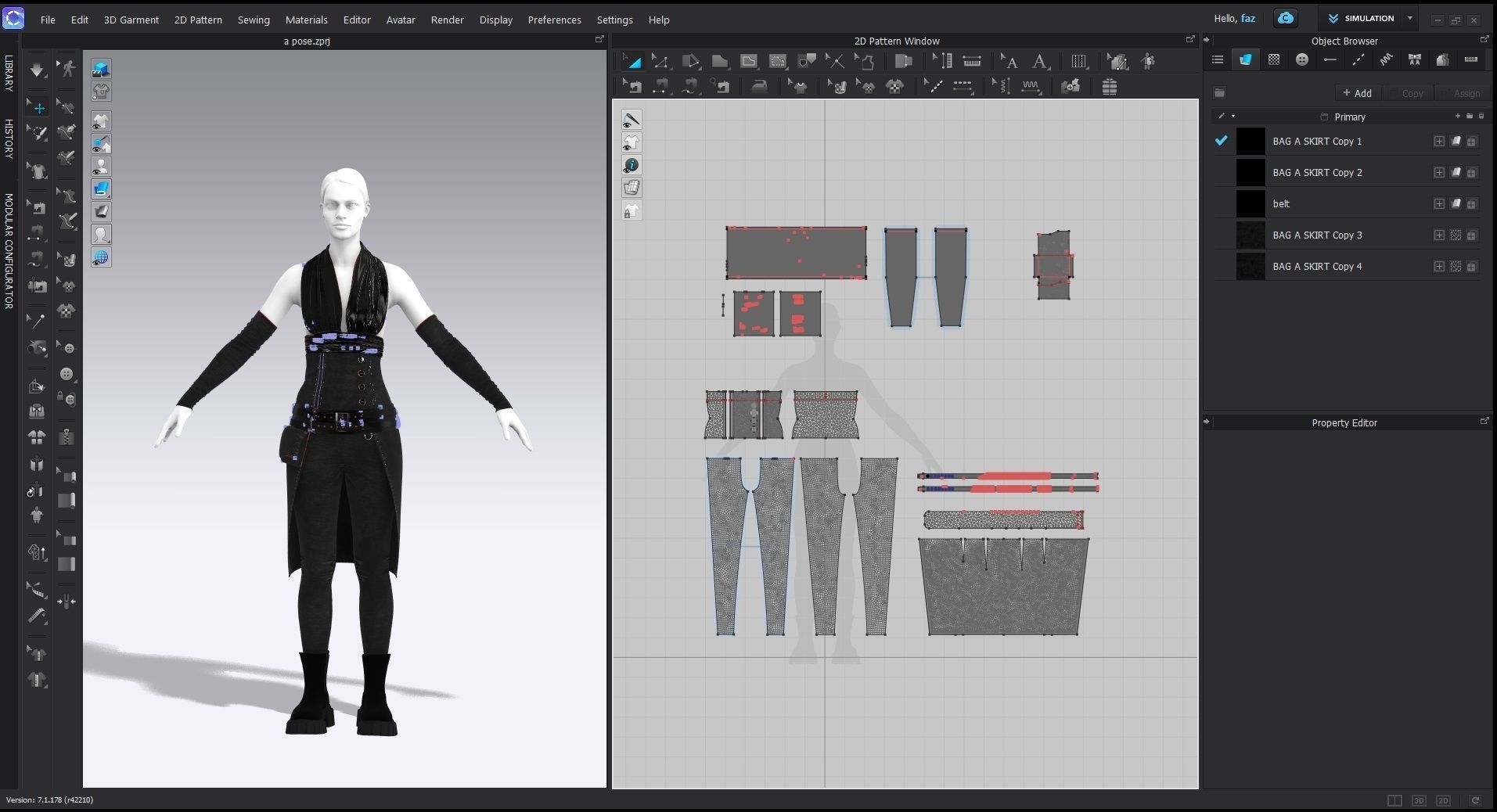Open the dropdown next to the Primary pencil icon
The width and height of the screenshot is (1497, 812).
pos(1233,117)
